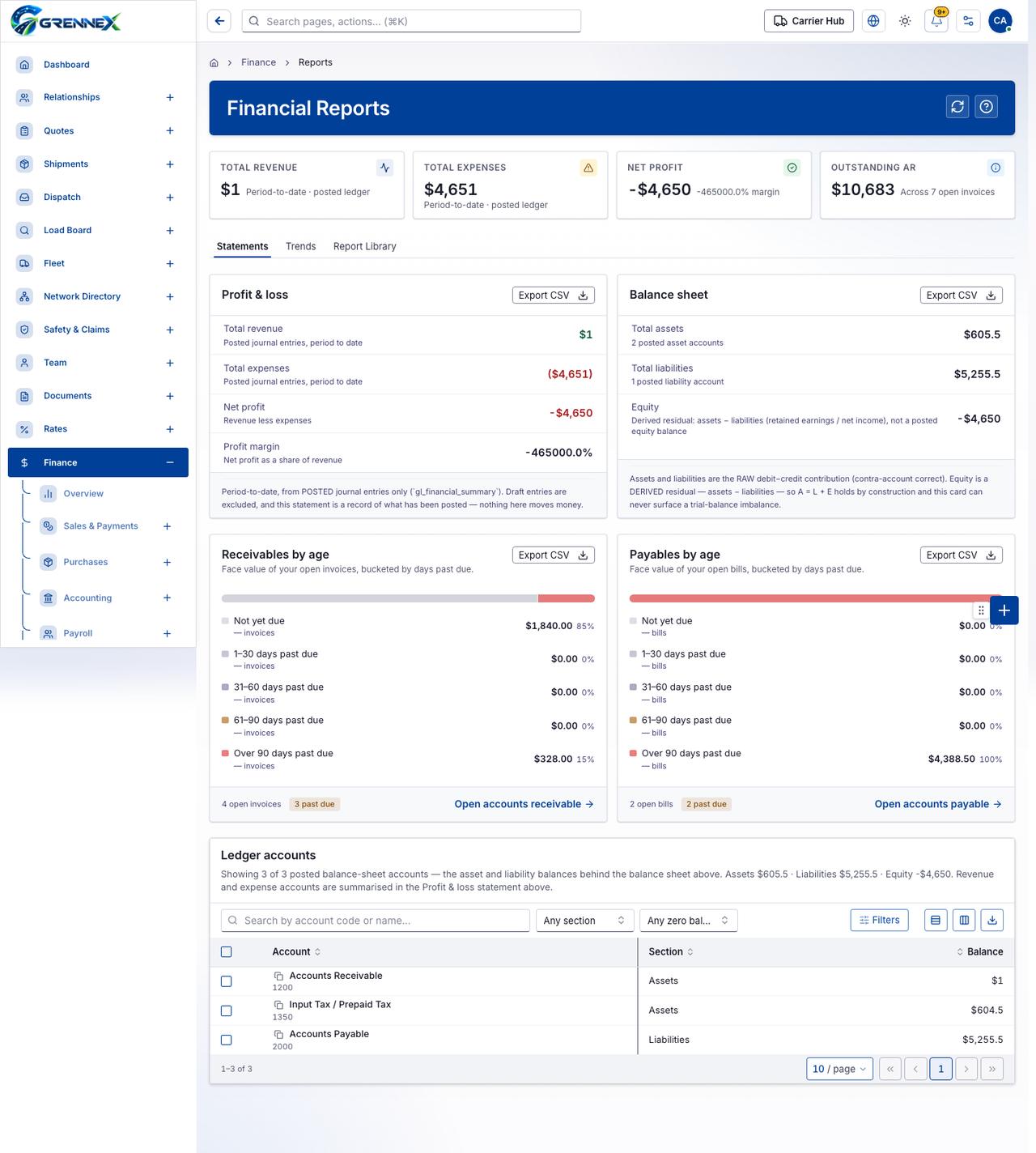Focus the search pages, actions field
The image size is (1036, 1153).
click(411, 21)
